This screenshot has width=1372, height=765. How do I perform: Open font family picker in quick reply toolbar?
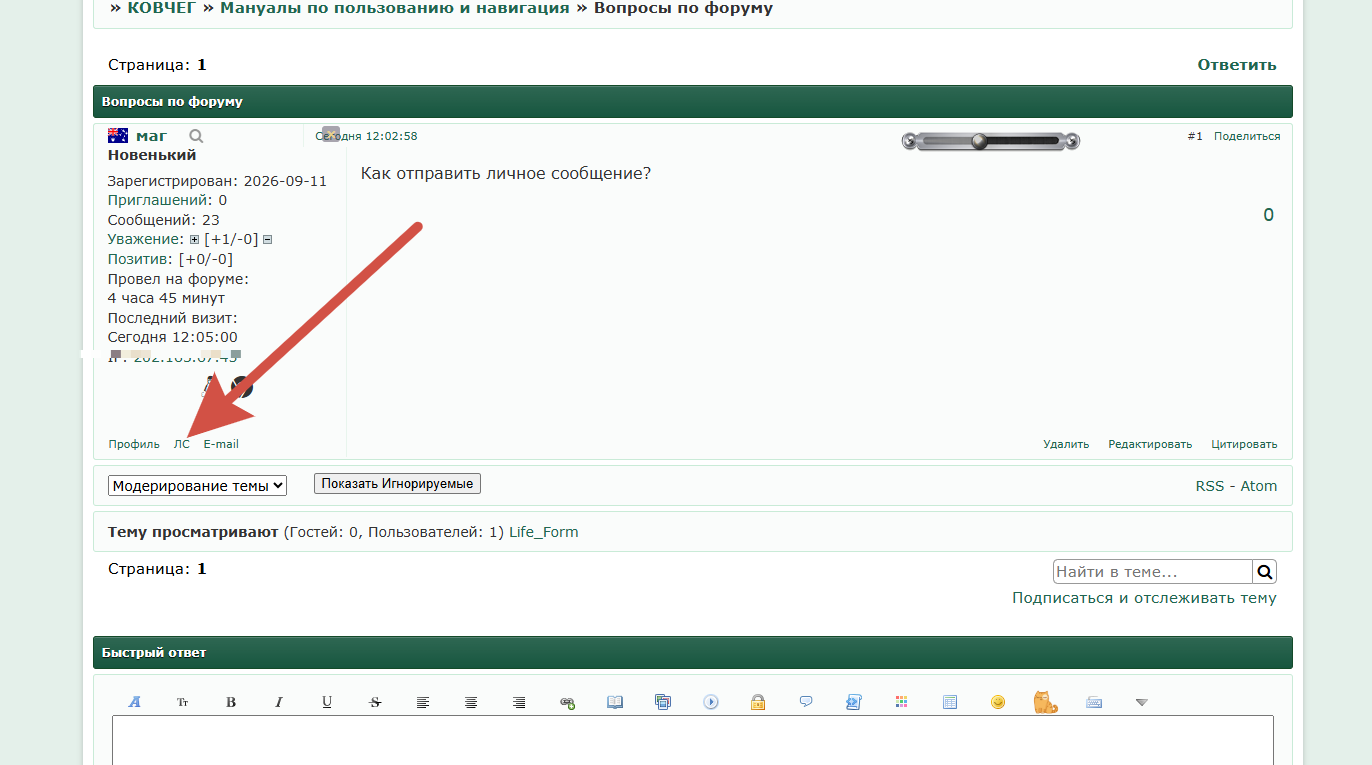(135, 702)
